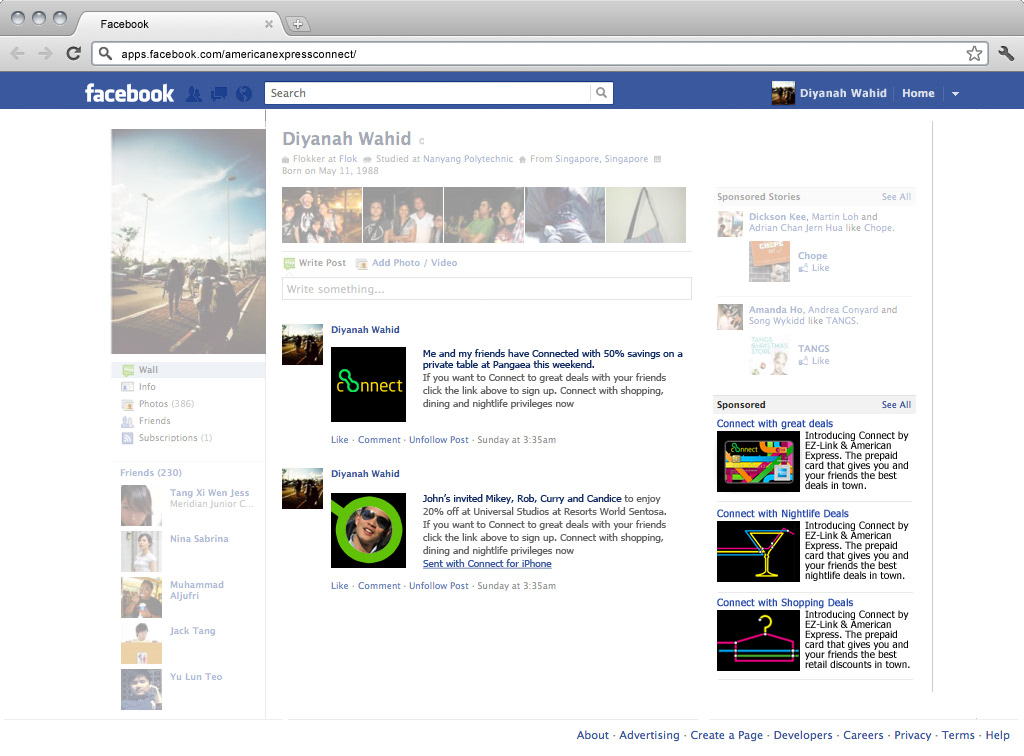The image size is (1024, 756).
Task: Select Add Photo / Video tab
Action: (406, 263)
